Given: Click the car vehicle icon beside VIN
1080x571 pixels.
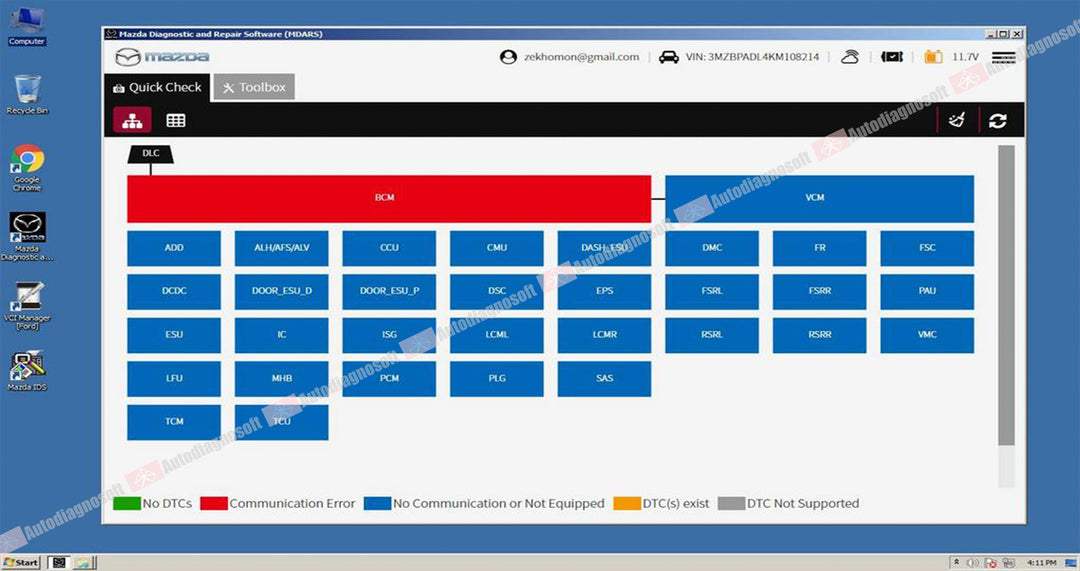Looking at the screenshot, I should [x=669, y=56].
